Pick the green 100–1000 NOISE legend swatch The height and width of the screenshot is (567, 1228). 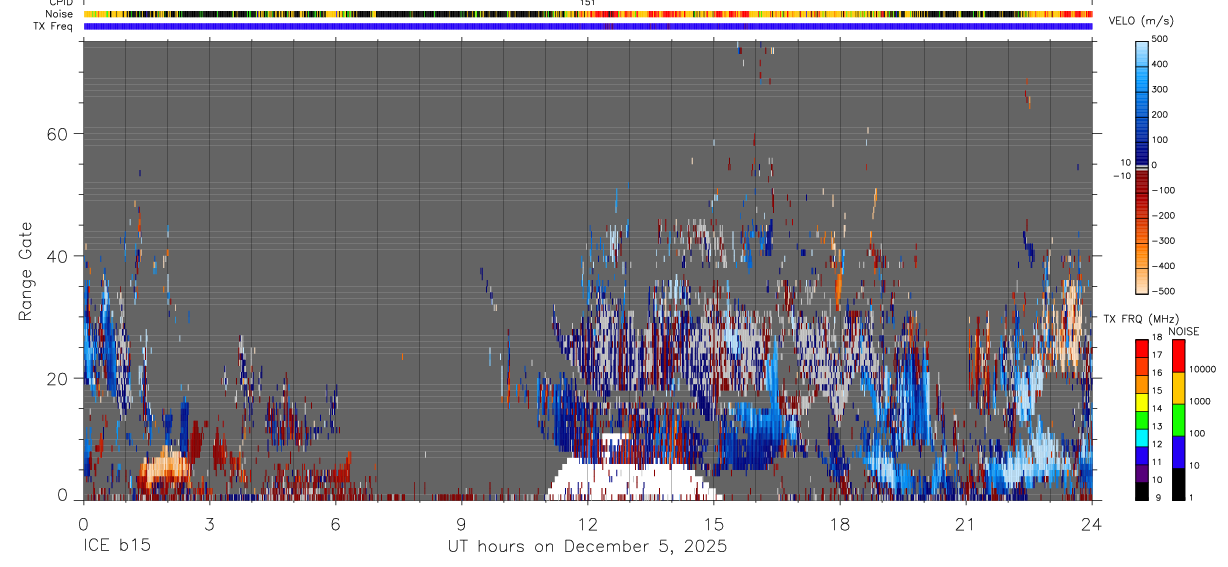tap(1178, 420)
